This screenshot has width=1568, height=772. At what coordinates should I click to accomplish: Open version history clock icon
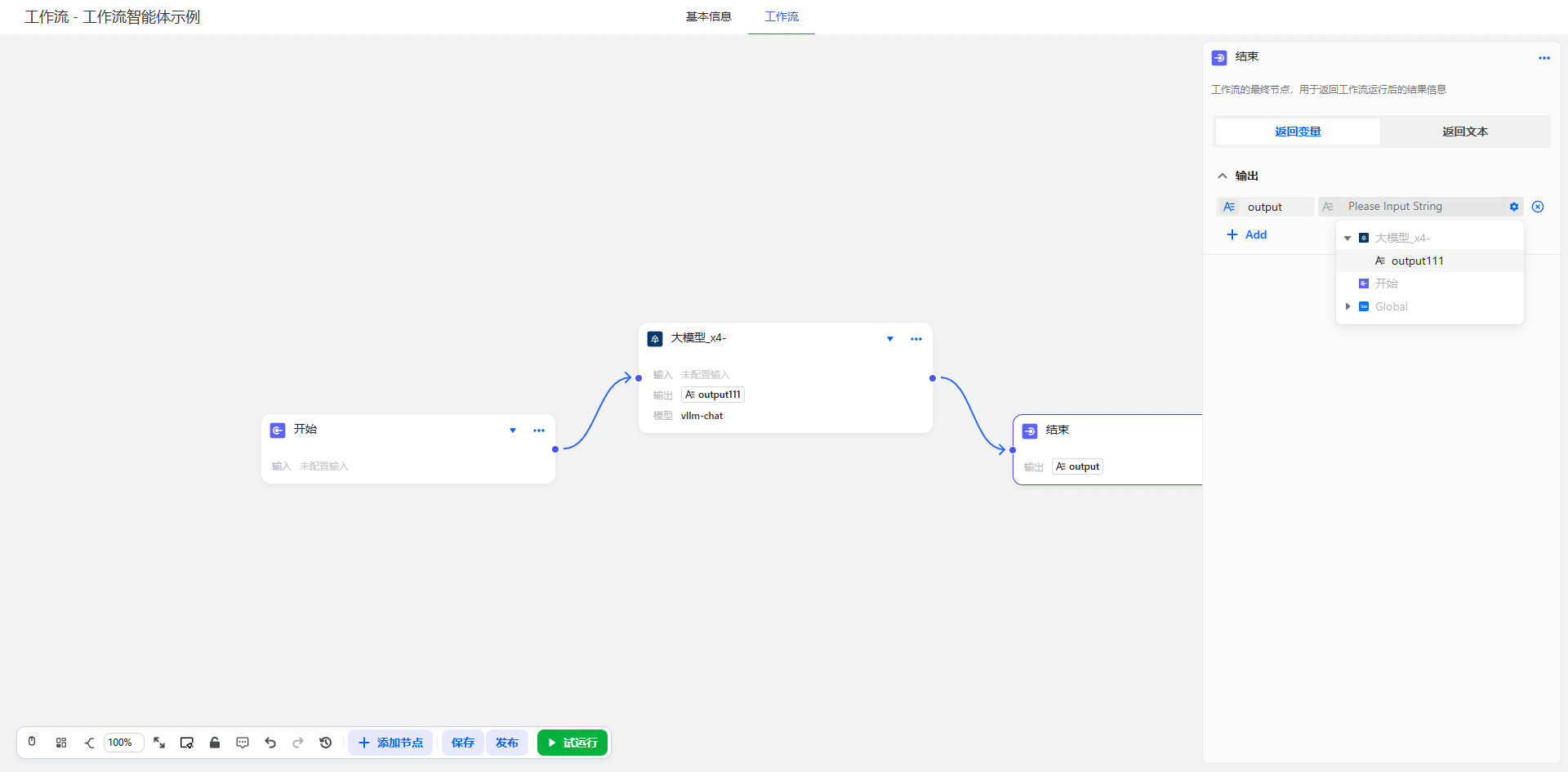coord(326,743)
